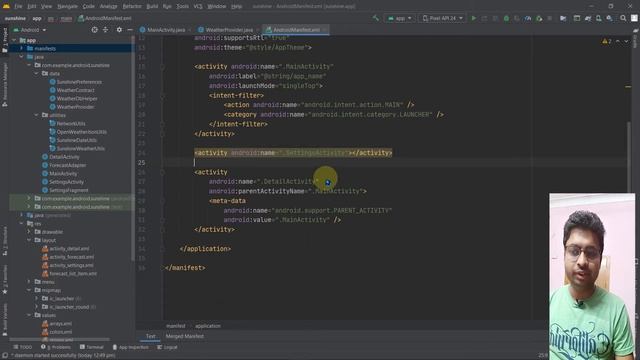This screenshot has height=360, width=640.
Task: Open the app run configuration dropdown
Action: point(400,18)
